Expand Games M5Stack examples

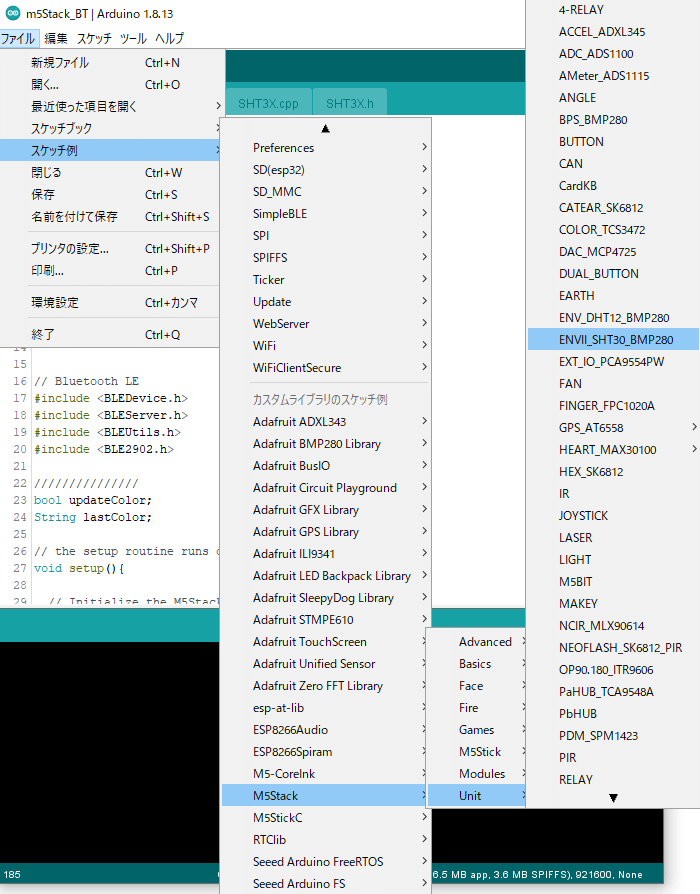tap(477, 730)
